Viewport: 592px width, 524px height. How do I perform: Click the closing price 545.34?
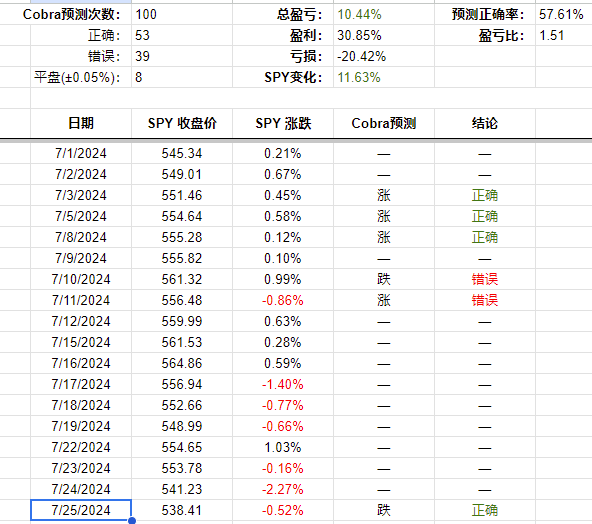click(182, 153)
